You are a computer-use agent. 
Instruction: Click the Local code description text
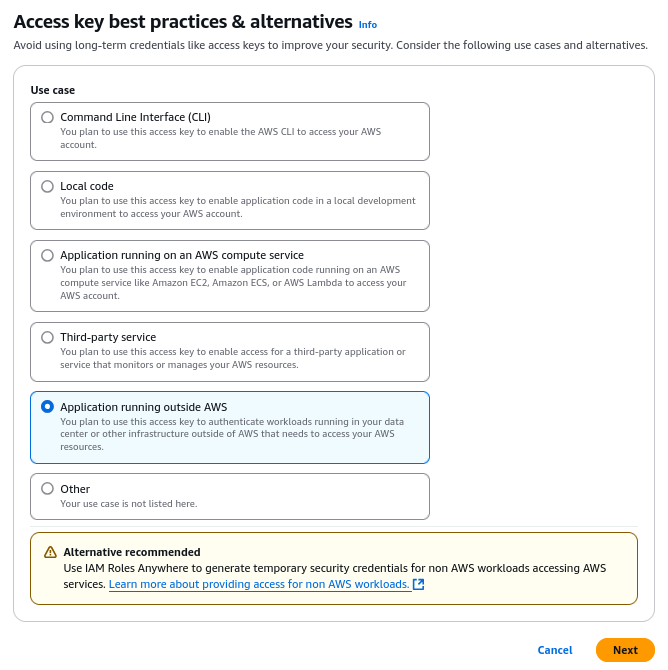[237, 207]
